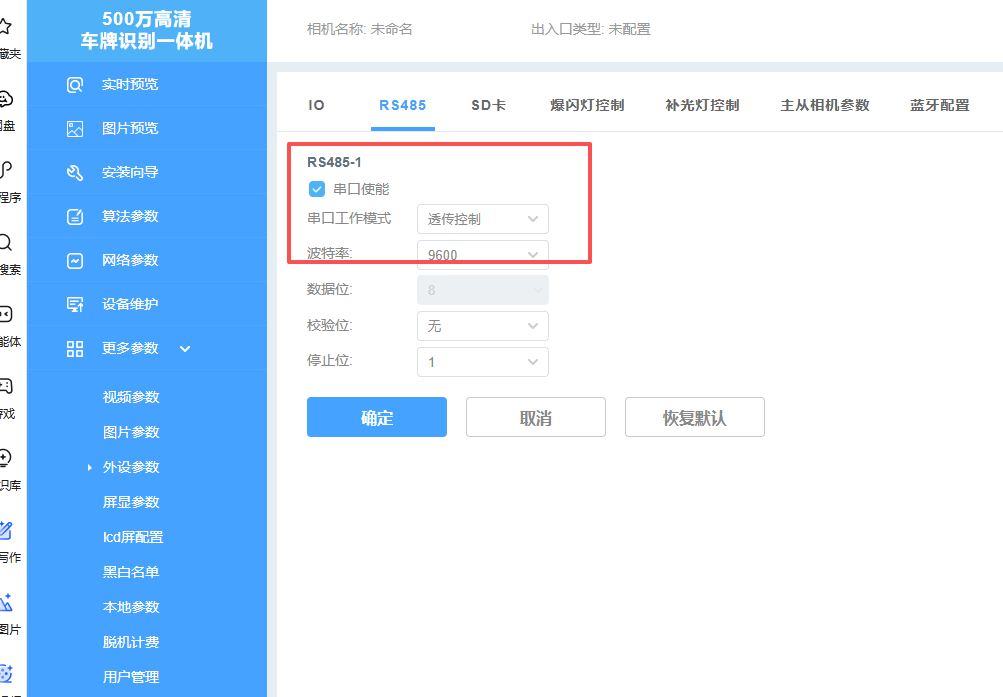
Task: Collapse the 更多参数 chevron
Action: (x=185, y=348)
